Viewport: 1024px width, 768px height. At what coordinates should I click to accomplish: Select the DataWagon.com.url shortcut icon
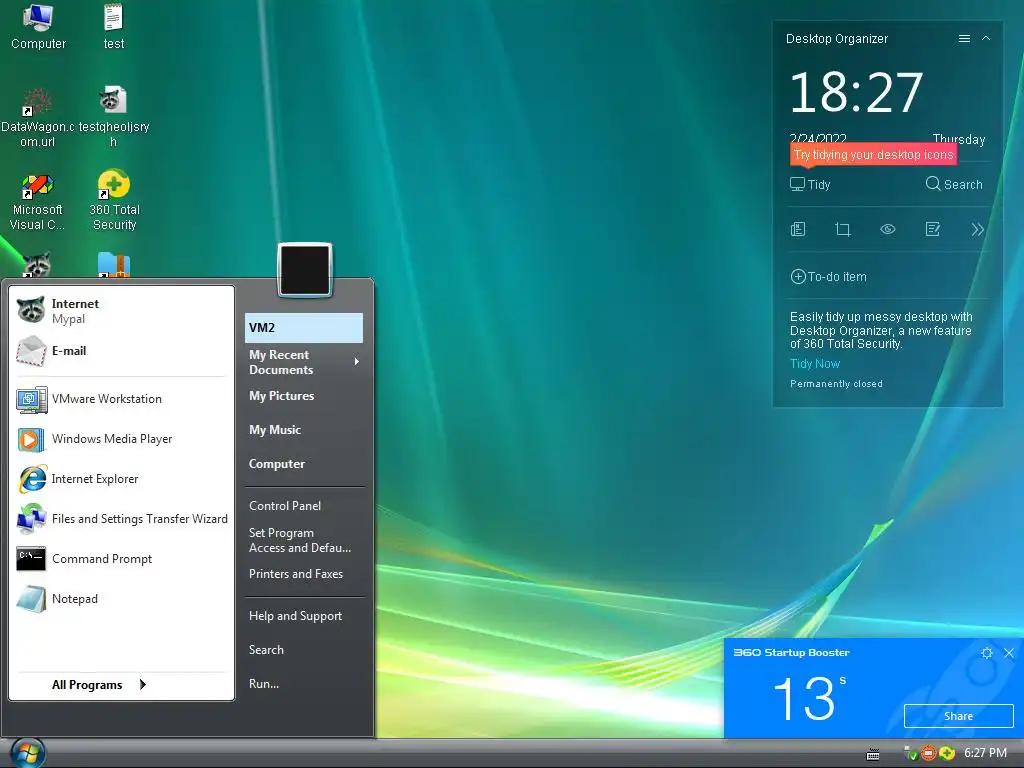[37, 118]
